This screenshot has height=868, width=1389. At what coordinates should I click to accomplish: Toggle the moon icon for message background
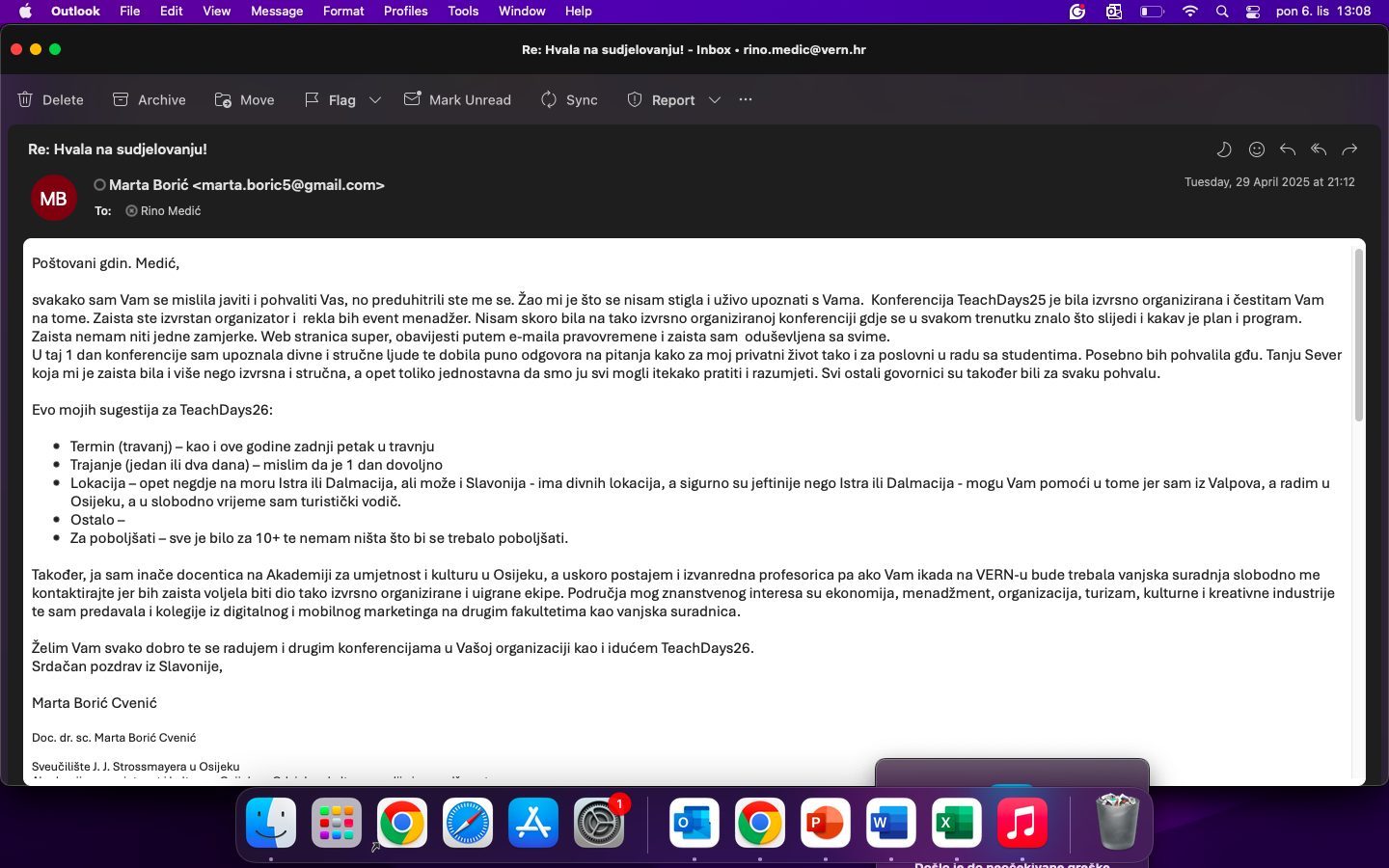pos(1224,149)
